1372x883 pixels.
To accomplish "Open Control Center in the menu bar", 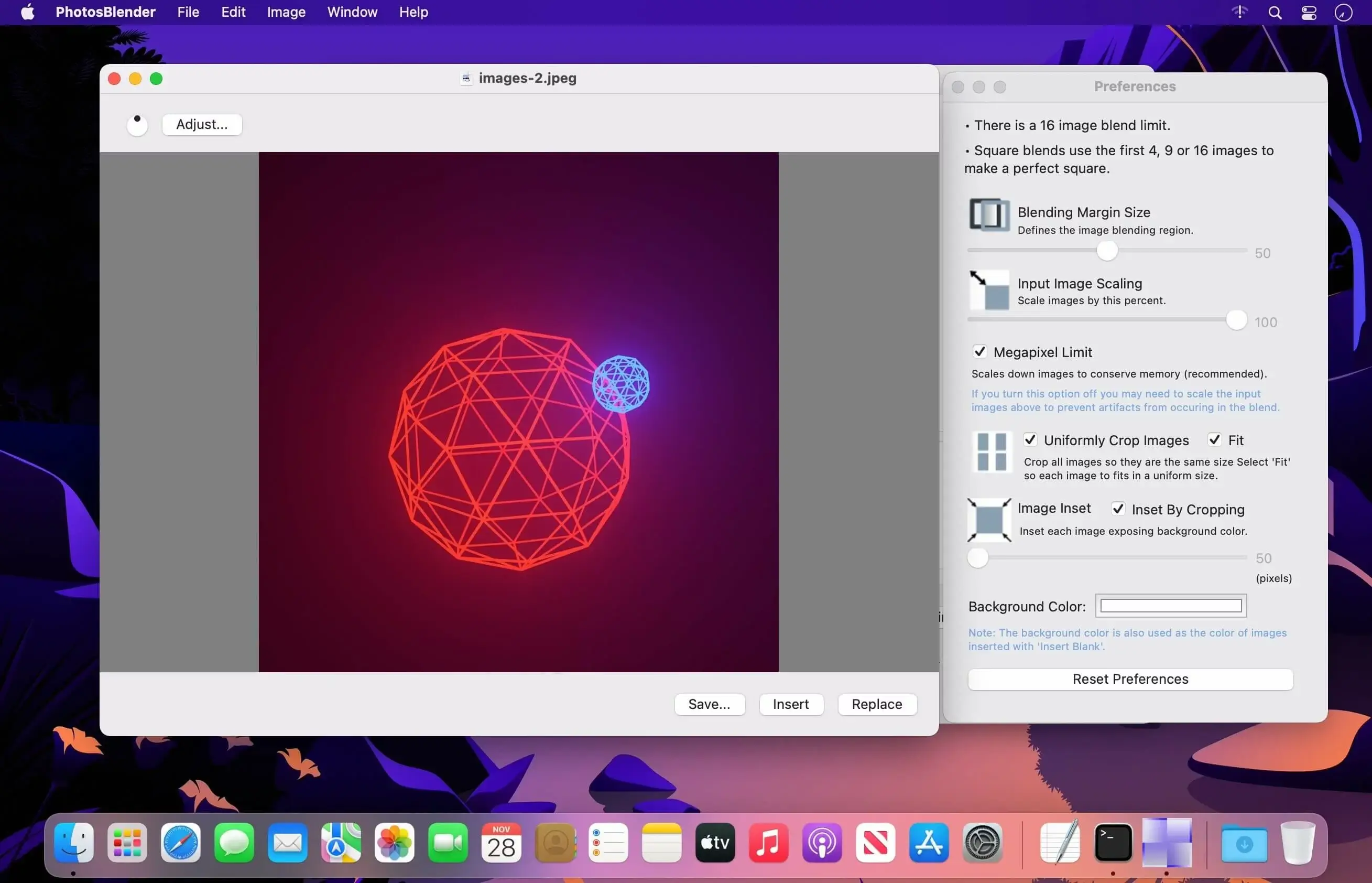I will point(1309,13).
